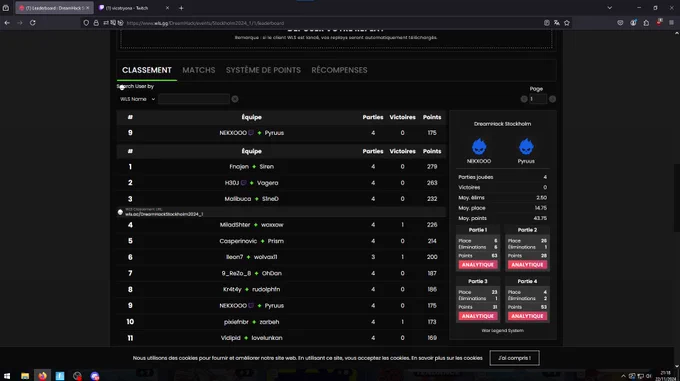
Task: Select the MiladShter and waxxow team row
Action: click(281, 225)
